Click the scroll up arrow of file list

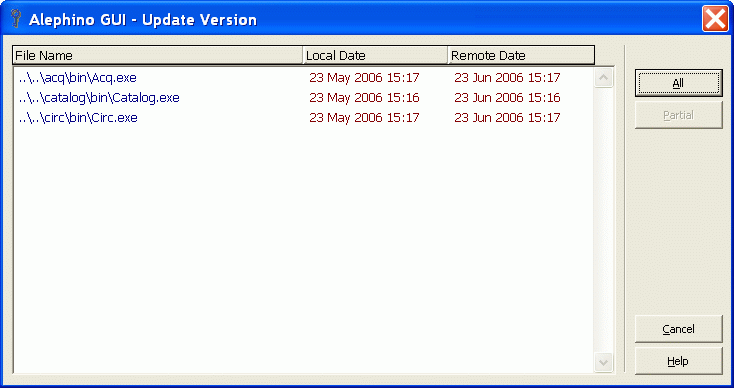(x=603, y=78)
